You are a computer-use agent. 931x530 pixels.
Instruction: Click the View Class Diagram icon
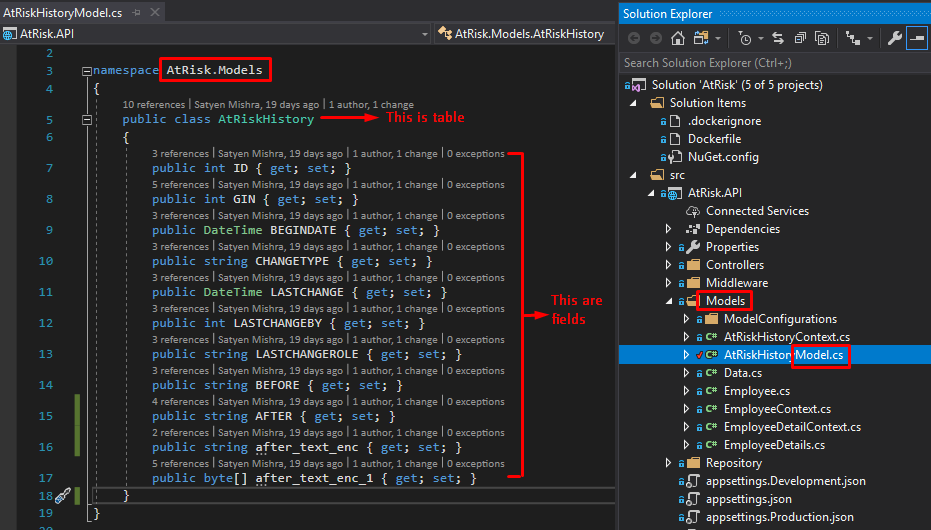tap(853, 38)
